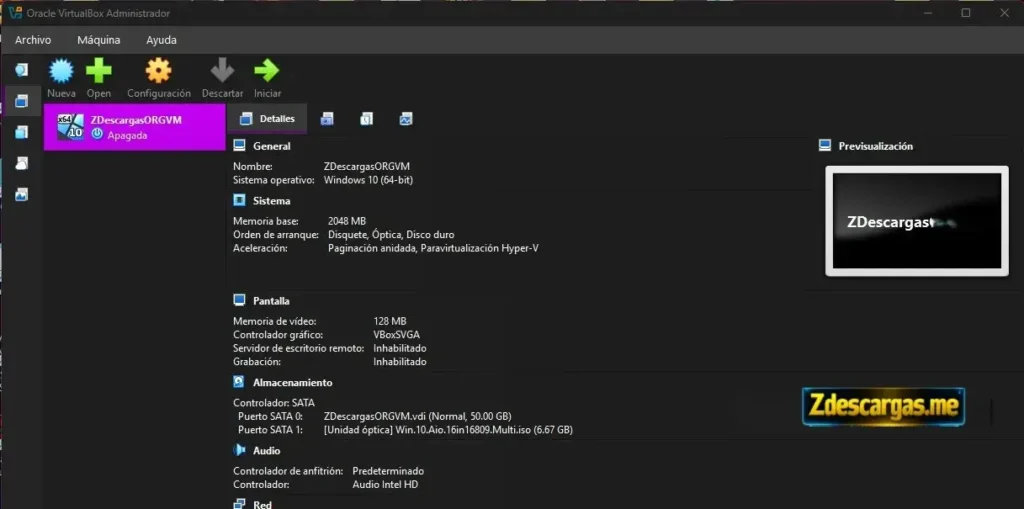Click Predeterminado host audio driver value
The image size is (1024, 509).
pos(388,470)
